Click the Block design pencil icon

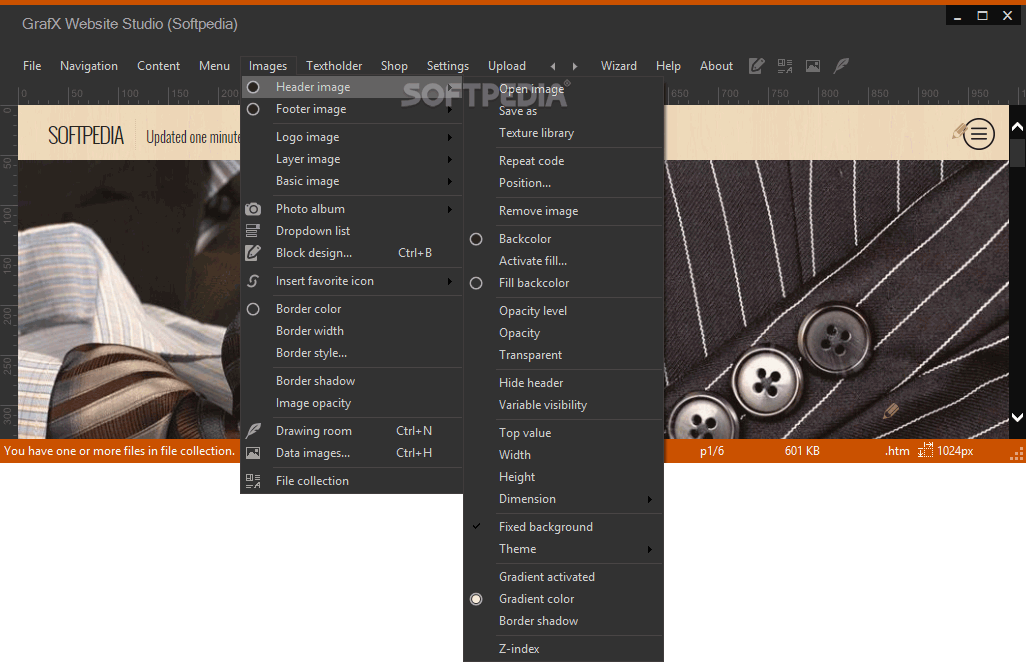coord(253,253)
